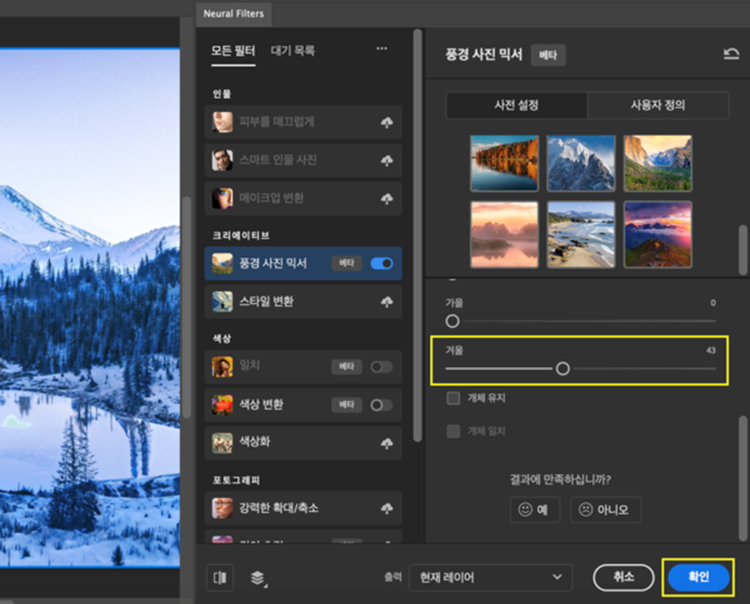Choose the autumn lake reflection preset
Viewport: 750px width, 604px height.
(x=504, y=163)
